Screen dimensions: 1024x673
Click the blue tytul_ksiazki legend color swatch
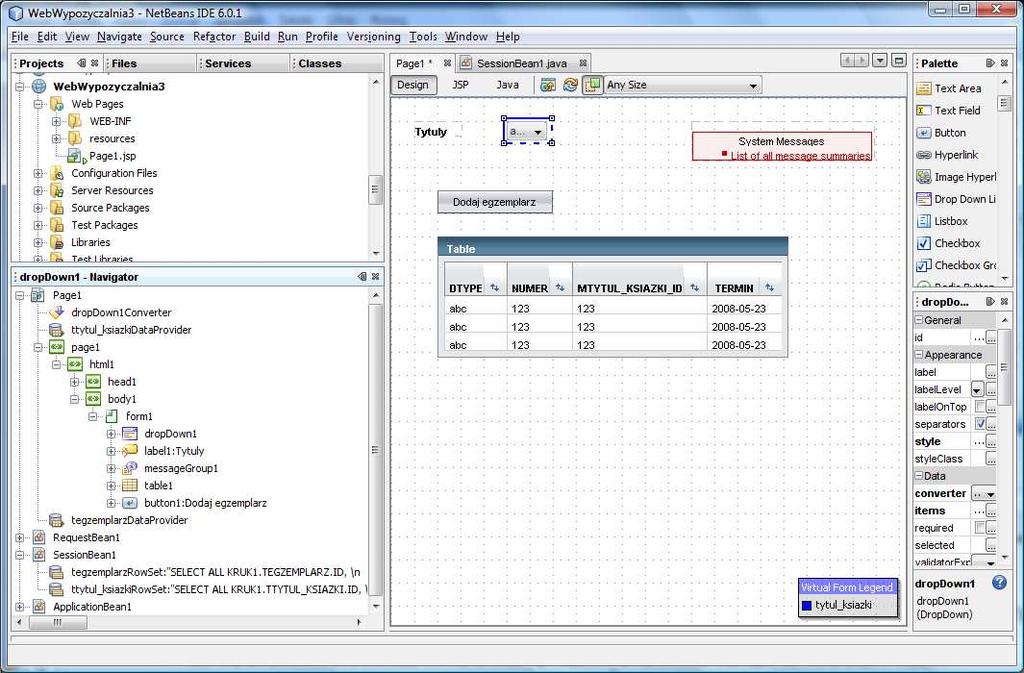click(807, 606)
